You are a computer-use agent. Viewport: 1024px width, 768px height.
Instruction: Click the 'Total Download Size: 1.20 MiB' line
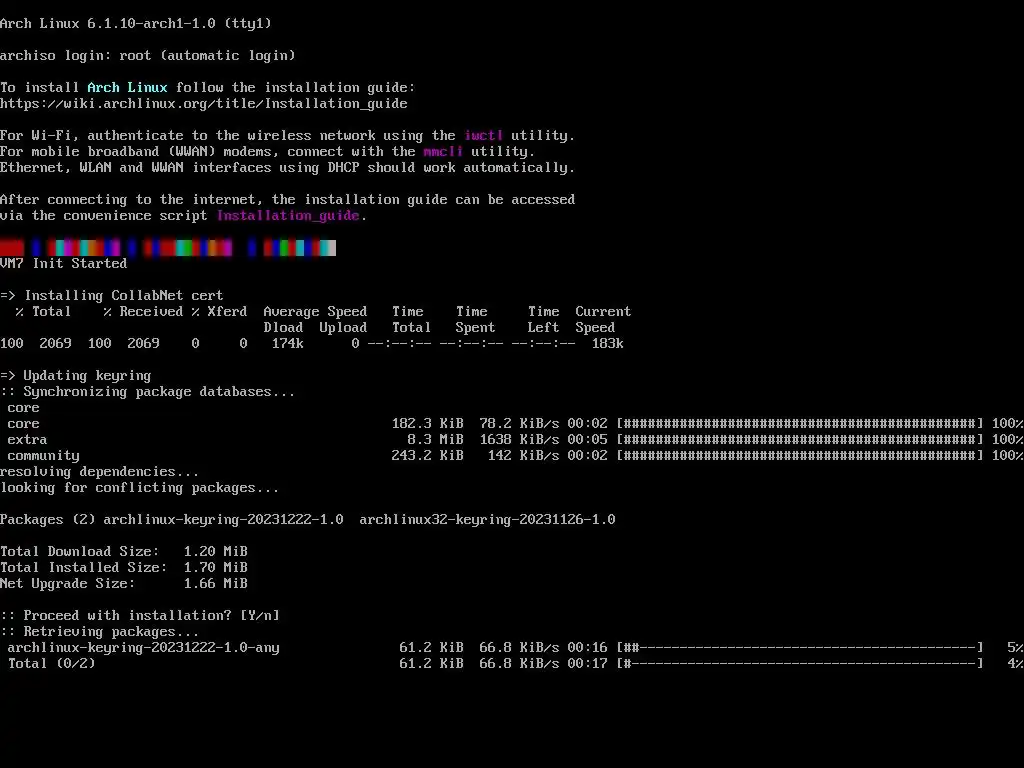(x=124, y=552)
